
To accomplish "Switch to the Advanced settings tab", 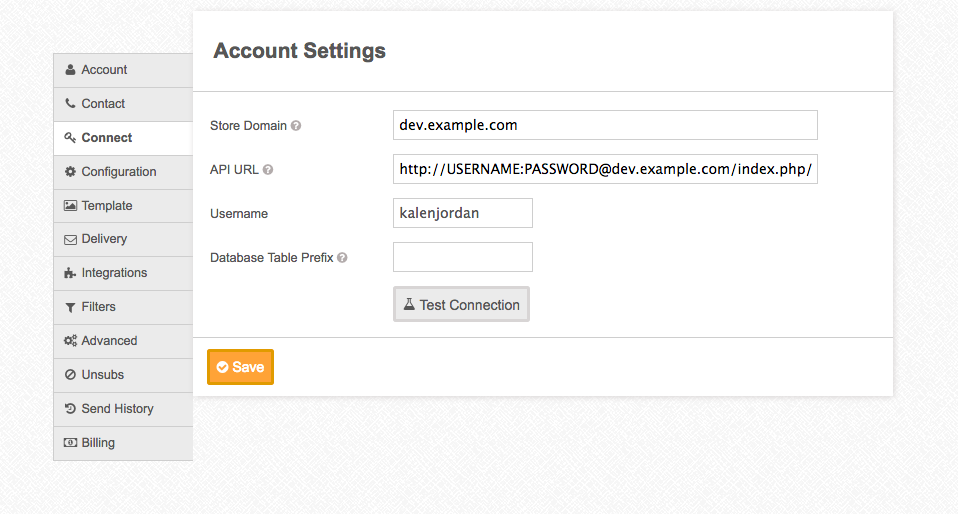I will pyautogui.click(x=109, y=341).
